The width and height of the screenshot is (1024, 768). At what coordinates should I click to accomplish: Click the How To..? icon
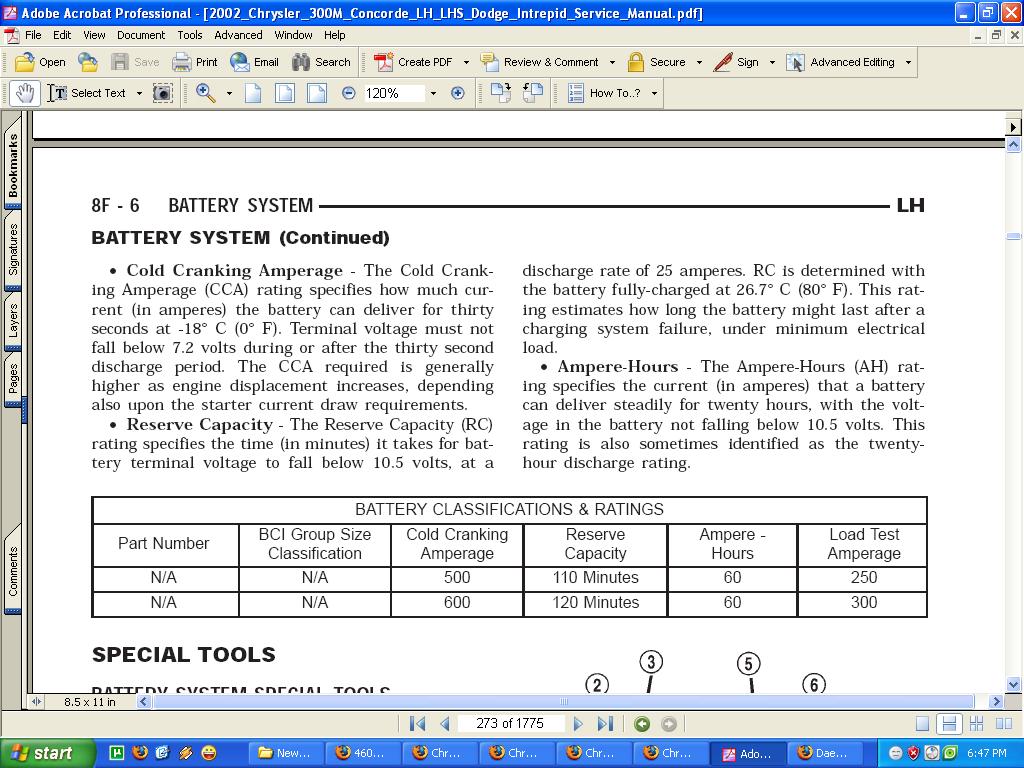(x=575, y=93)
